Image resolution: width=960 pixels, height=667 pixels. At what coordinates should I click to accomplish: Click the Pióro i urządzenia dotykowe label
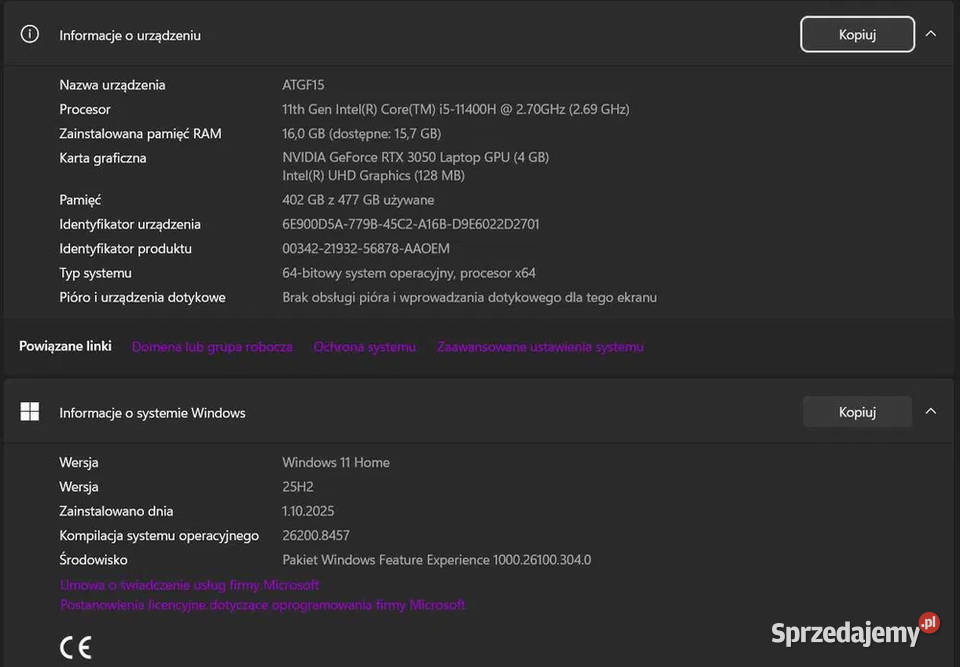(x=142, y=297)
